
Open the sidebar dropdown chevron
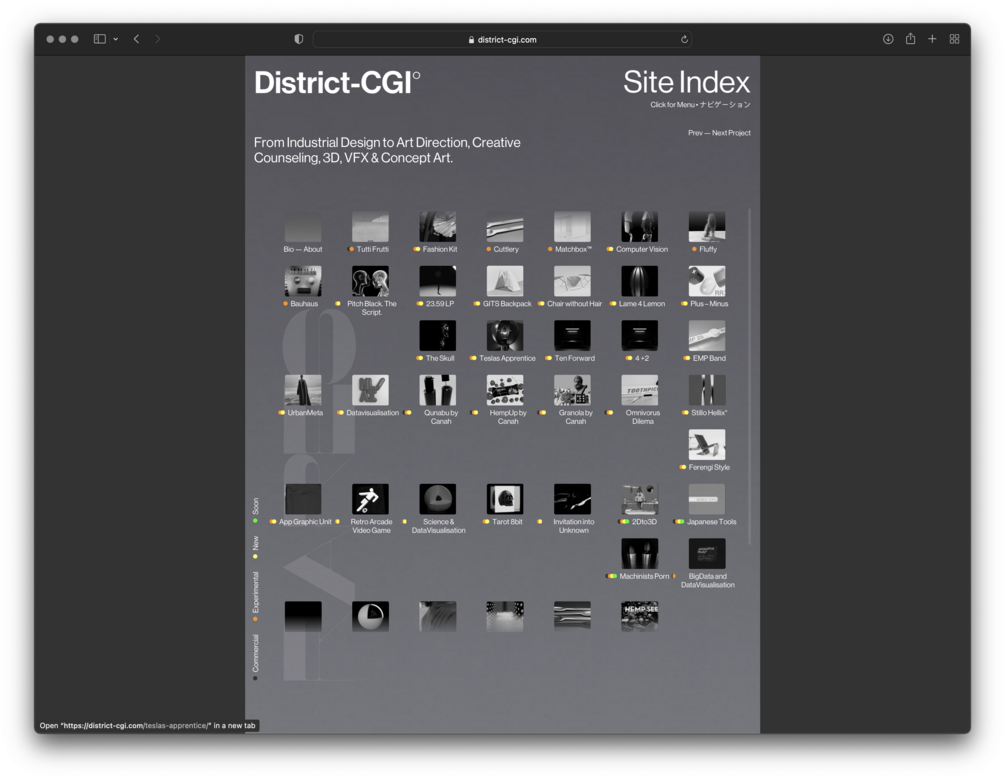click(115, 39)
